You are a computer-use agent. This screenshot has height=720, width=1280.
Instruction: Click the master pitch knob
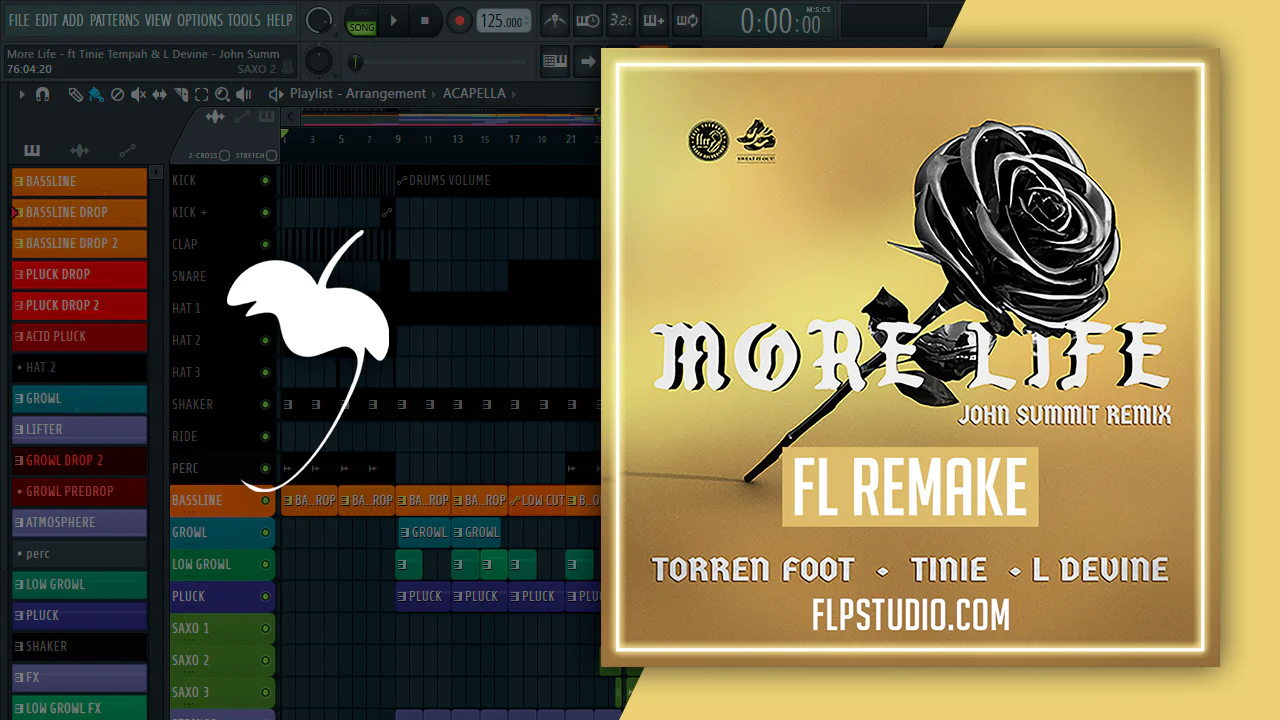click(x=318, y=62)
